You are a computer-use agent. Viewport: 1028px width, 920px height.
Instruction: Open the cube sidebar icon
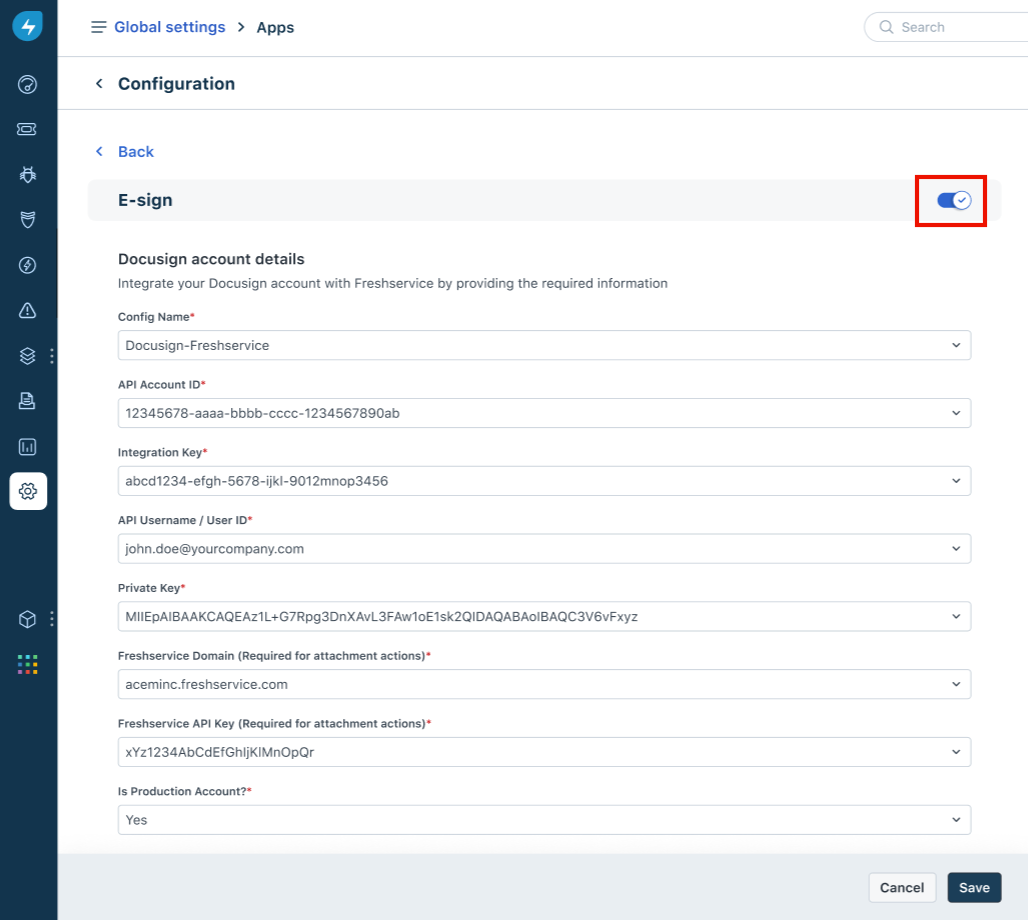[28, 619]
